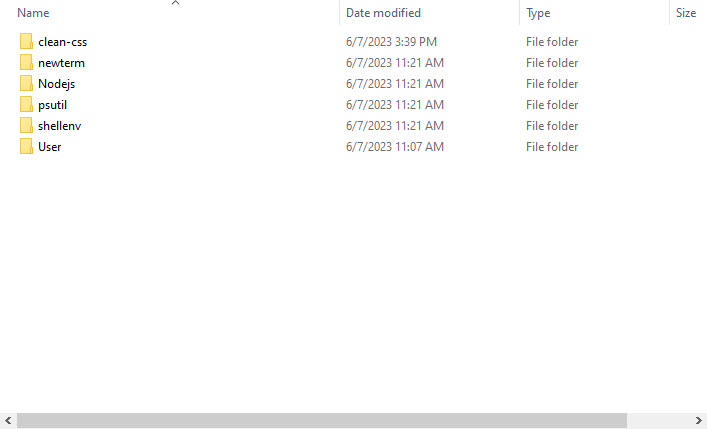Image resolution: width=707 pixels, height=429 pixels.
Task: Click the sort direction arrow above Name
Action: pos(175,3)
